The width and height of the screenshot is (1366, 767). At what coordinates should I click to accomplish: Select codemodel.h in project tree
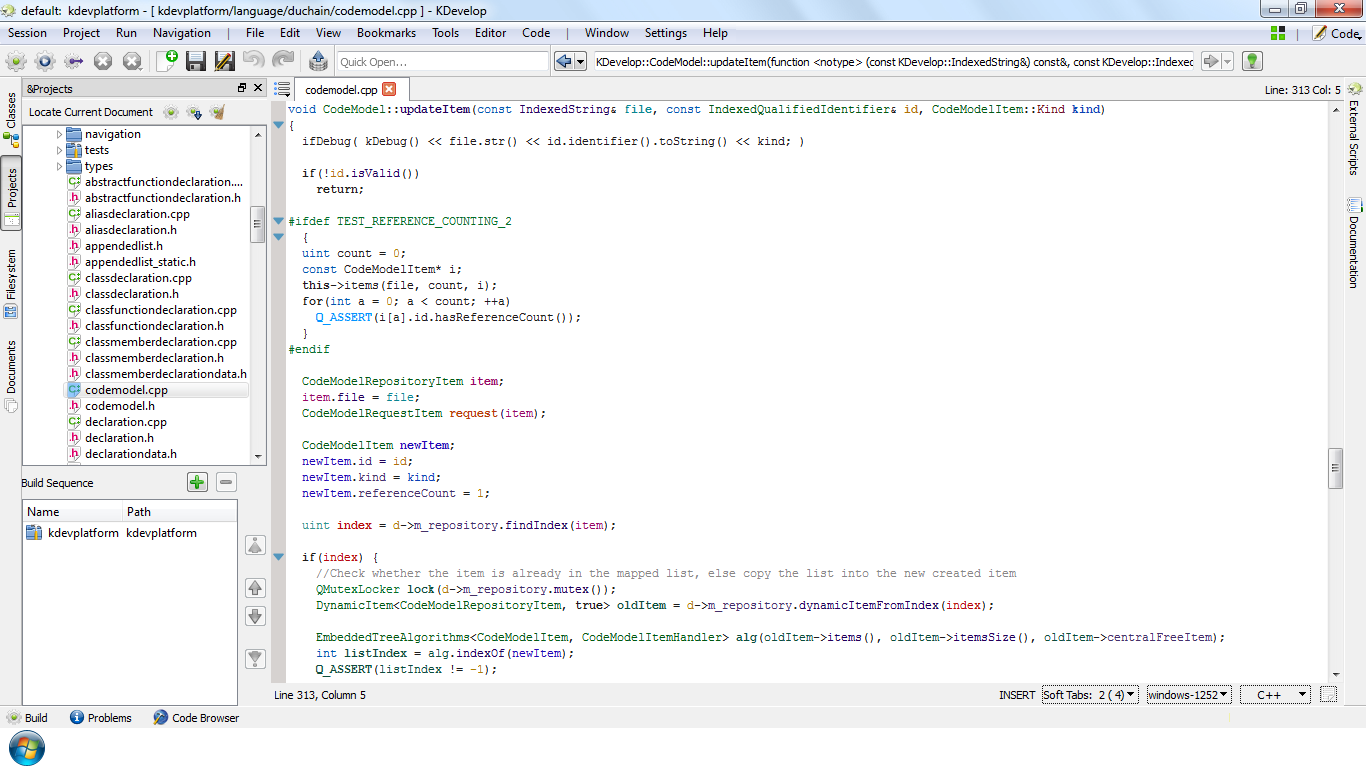pyautogui.click(x=120, y=406)
